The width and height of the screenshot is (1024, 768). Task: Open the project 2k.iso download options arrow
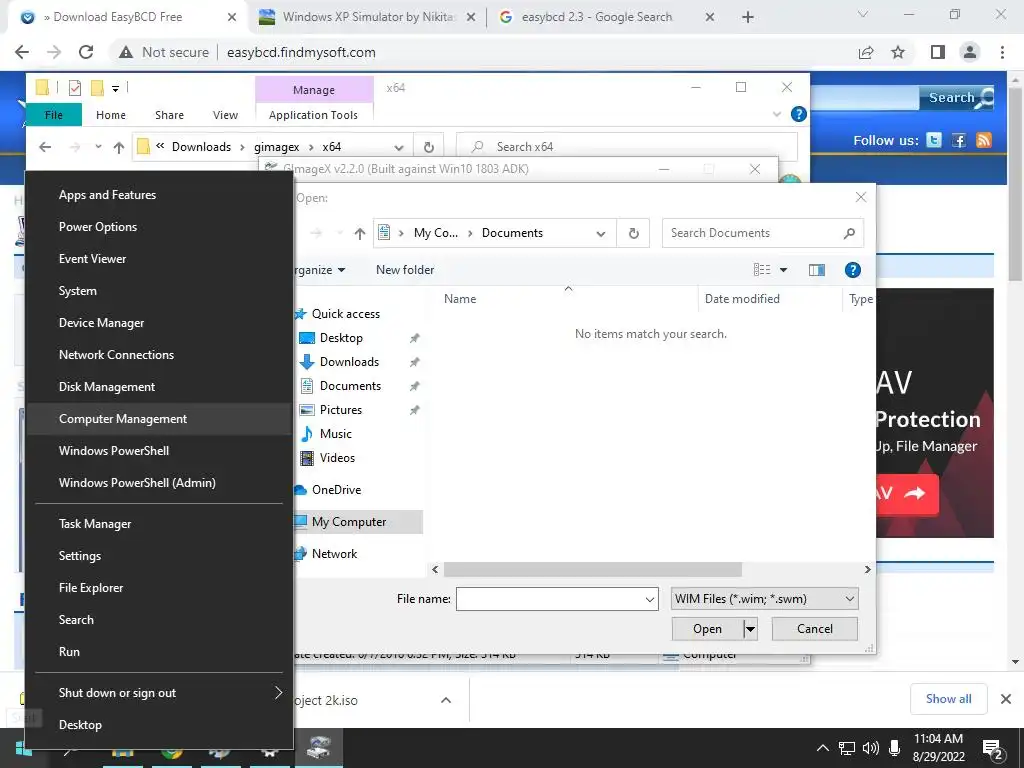coord(446,700)
